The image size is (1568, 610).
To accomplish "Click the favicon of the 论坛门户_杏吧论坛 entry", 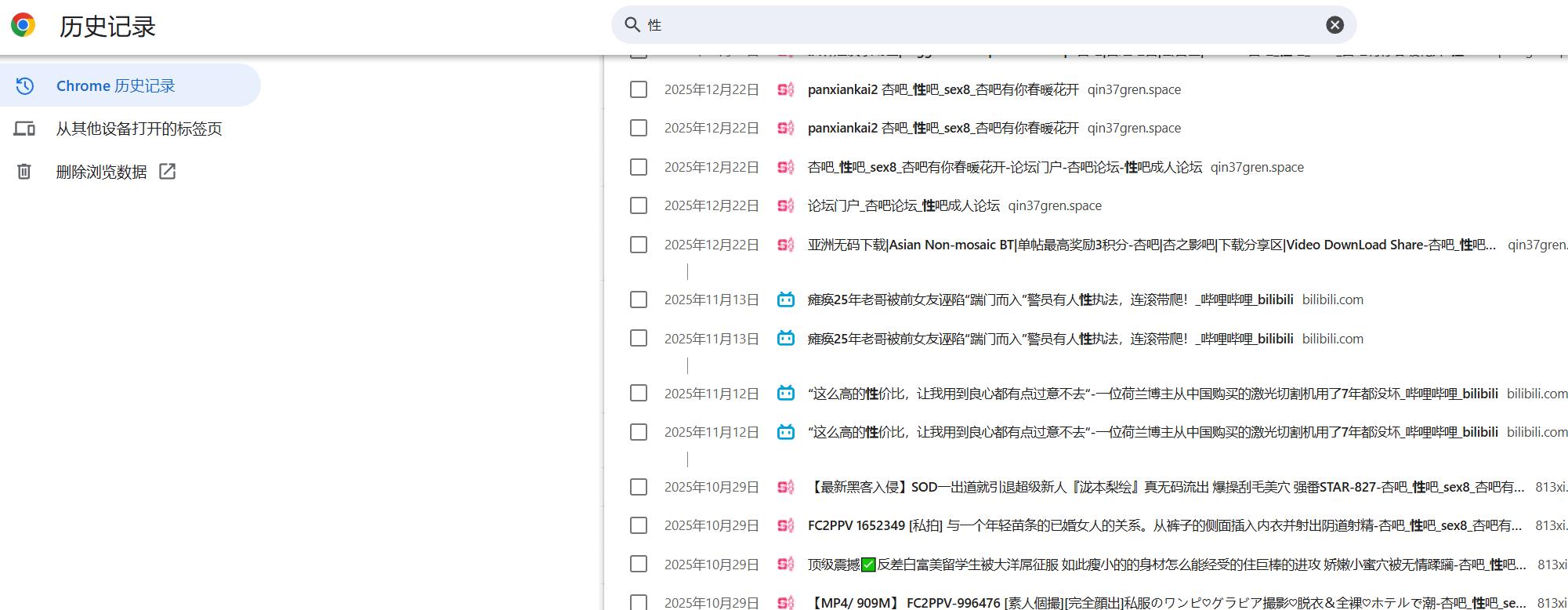I will click(x=786, y=205).
